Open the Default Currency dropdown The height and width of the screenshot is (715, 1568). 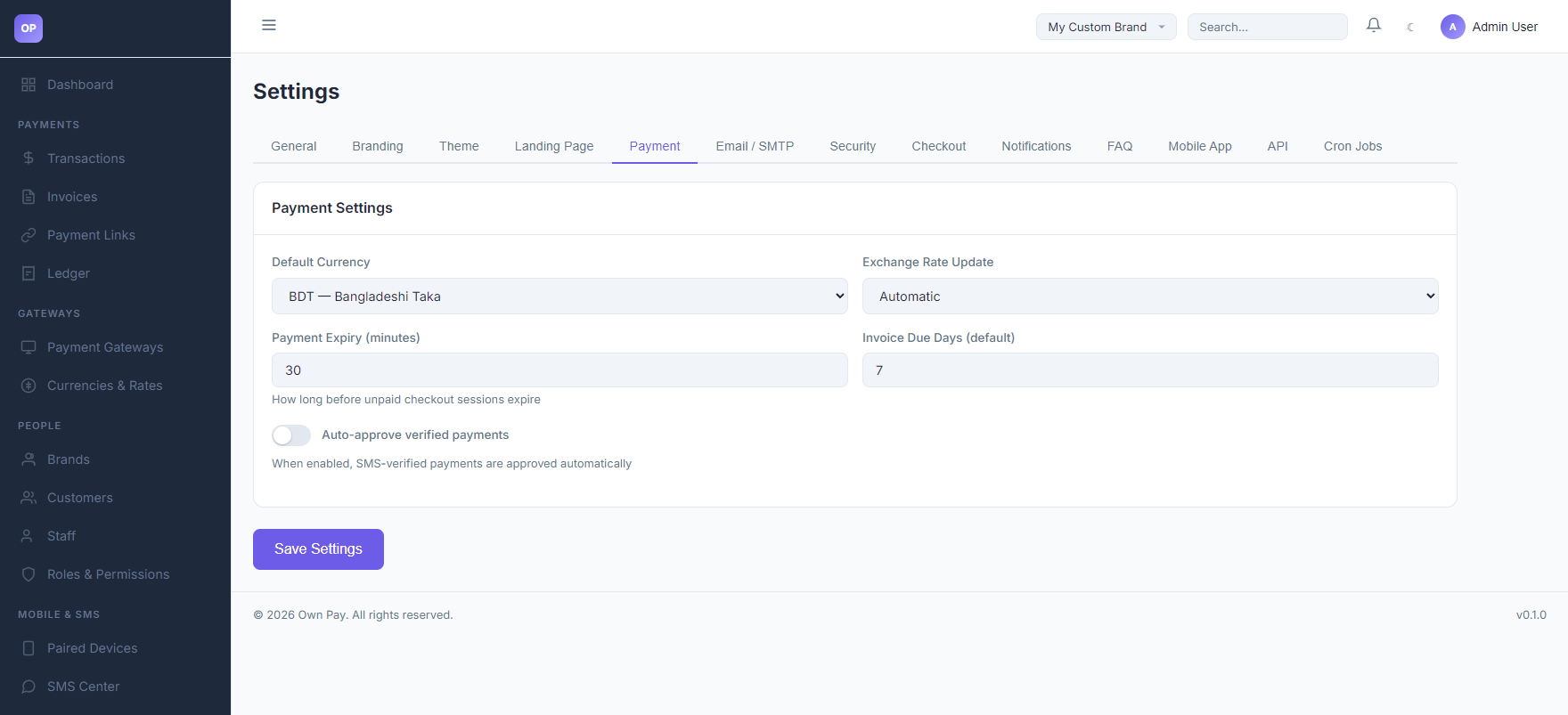pos(559,296)
